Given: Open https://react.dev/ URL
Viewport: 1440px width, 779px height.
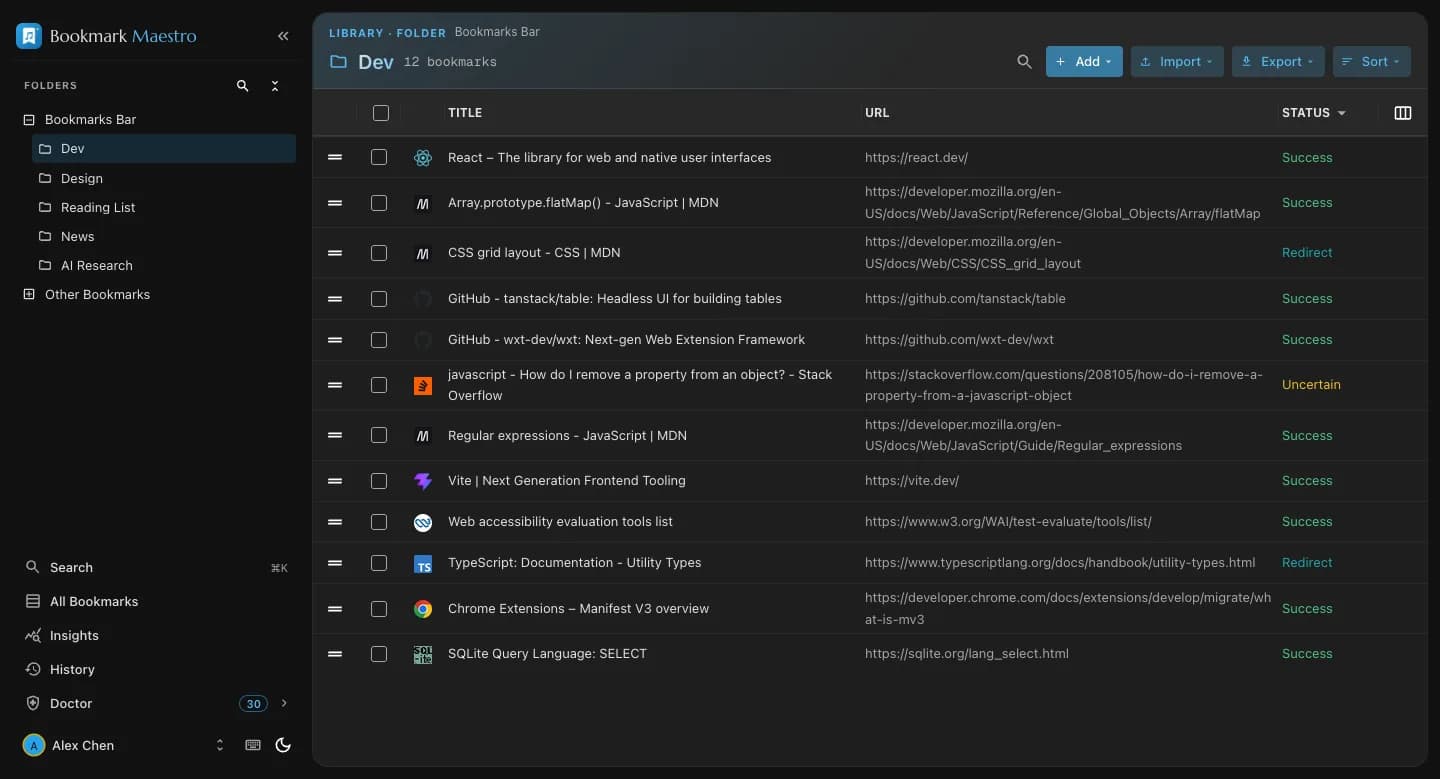Looking at the screenshot, I should coord(916,158).
